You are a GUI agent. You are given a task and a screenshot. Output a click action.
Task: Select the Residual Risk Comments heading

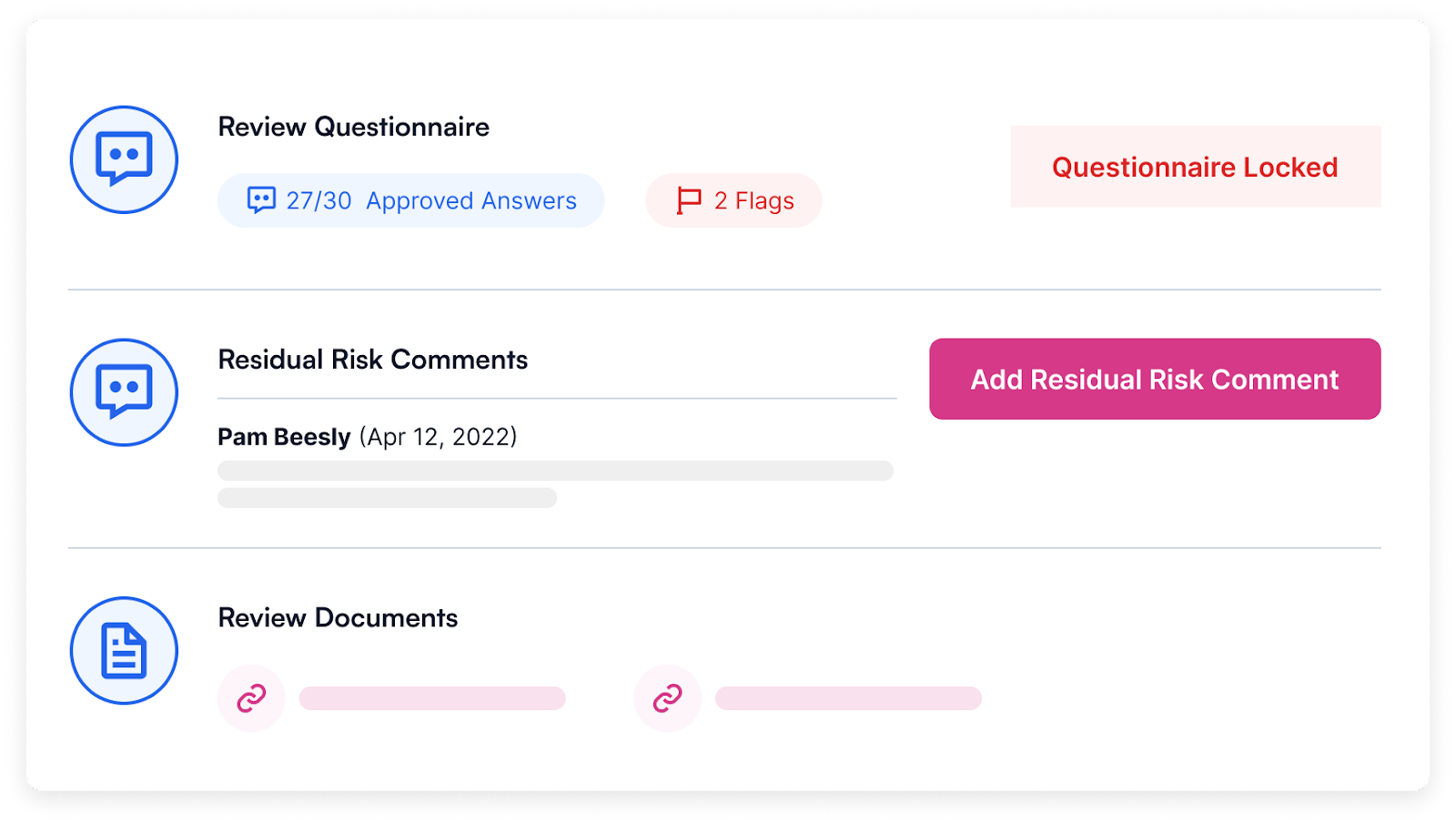pyautogui.click(x=373, y=360)
